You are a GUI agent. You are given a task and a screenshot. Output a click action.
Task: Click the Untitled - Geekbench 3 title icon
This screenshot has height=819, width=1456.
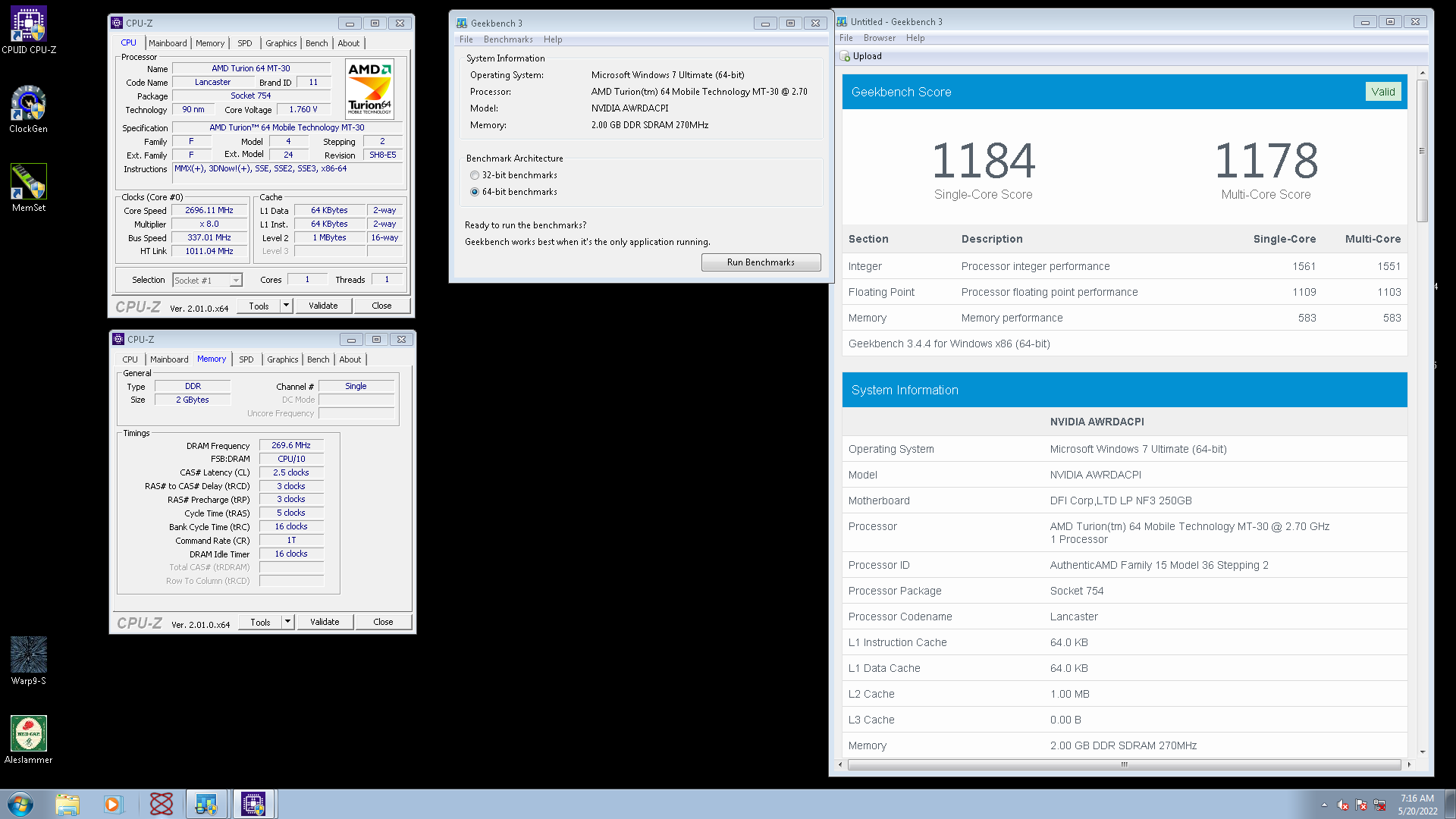tap(842, 21)
